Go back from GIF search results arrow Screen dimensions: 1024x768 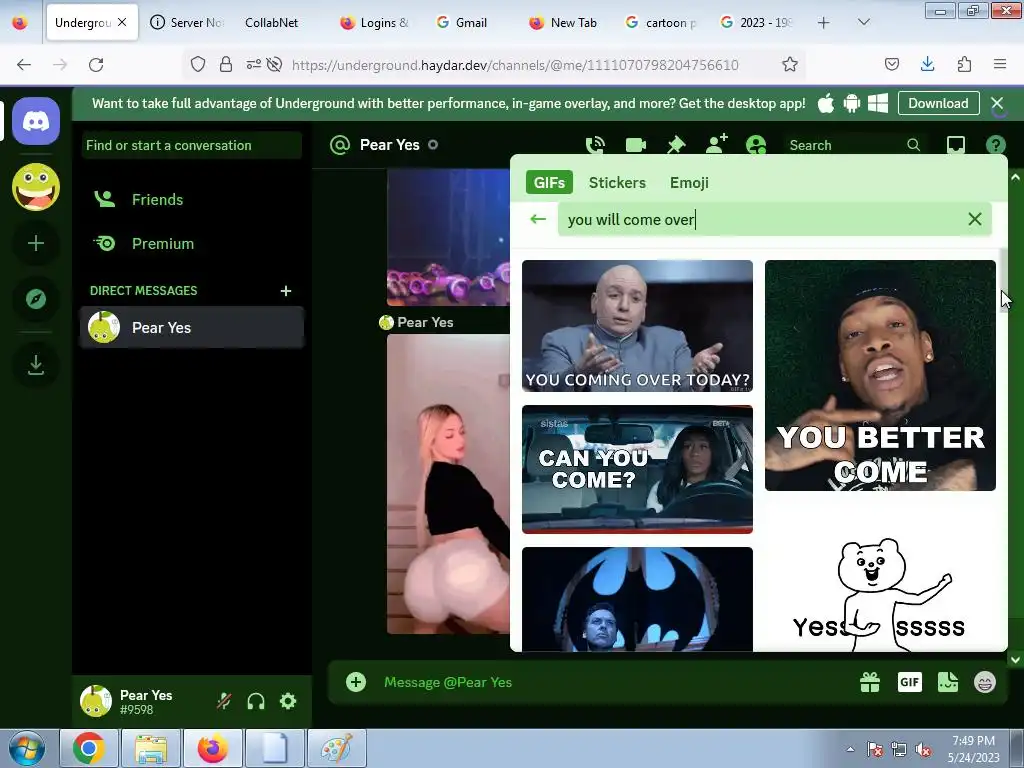538,219
